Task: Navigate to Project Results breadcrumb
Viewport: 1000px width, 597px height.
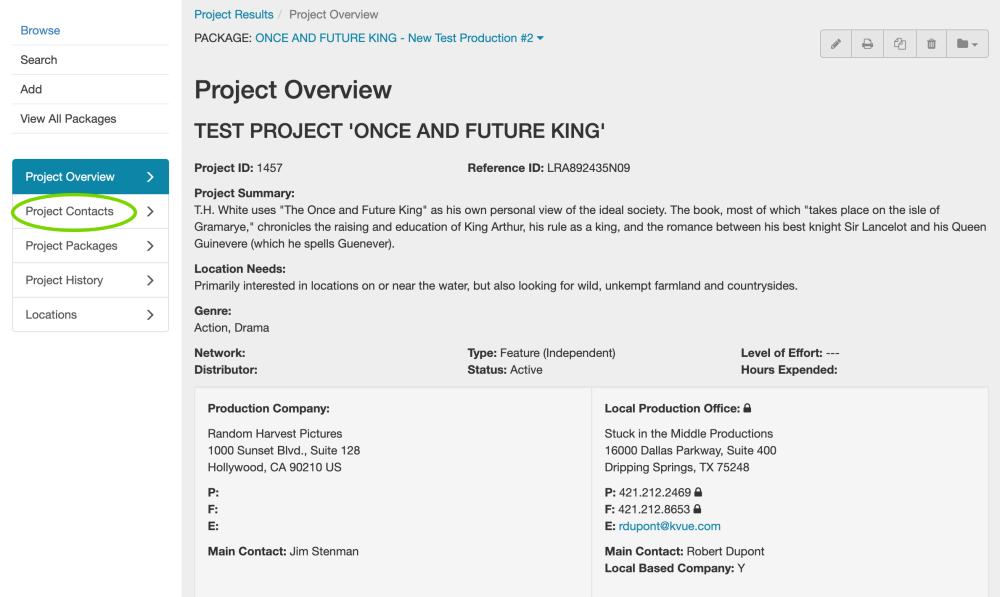Action: (234, 15)
